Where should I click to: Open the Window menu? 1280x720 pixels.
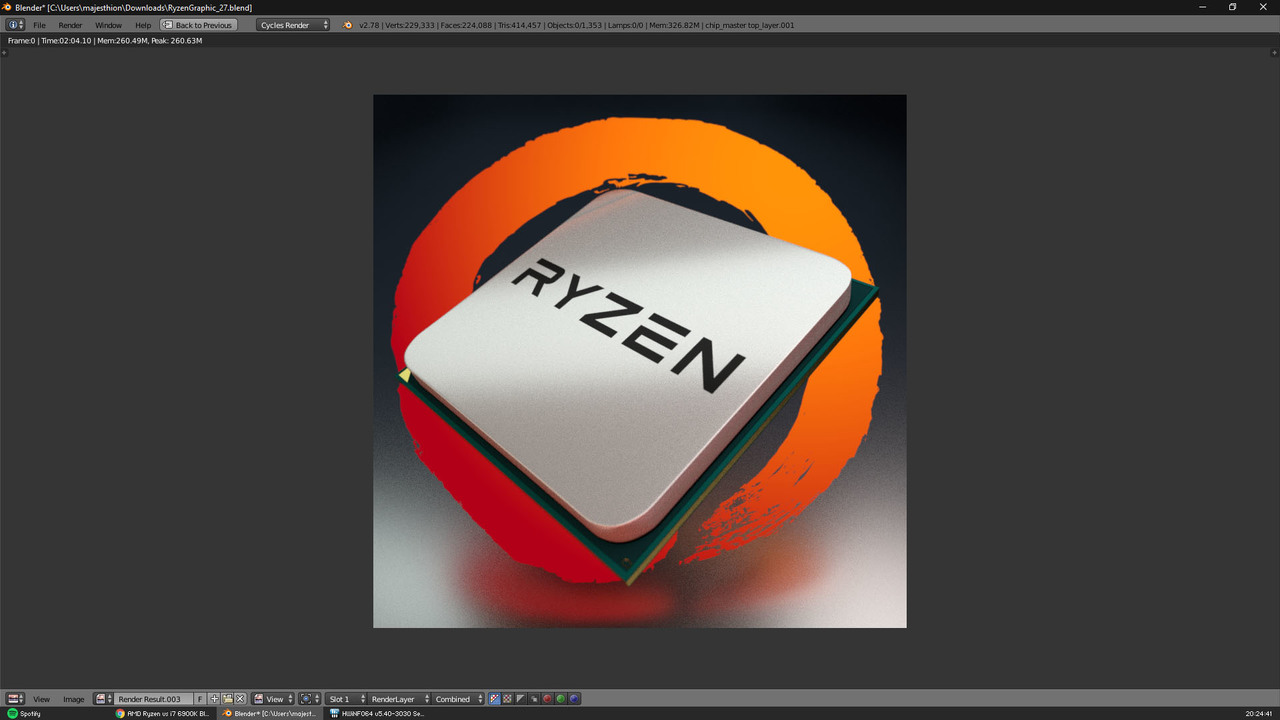108,25
